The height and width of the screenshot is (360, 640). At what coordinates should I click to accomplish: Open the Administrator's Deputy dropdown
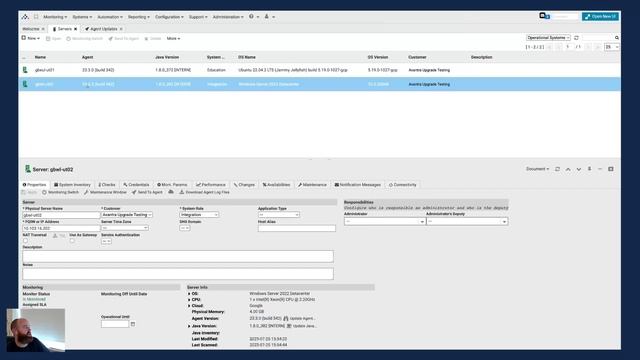click(x=467, y=221)
